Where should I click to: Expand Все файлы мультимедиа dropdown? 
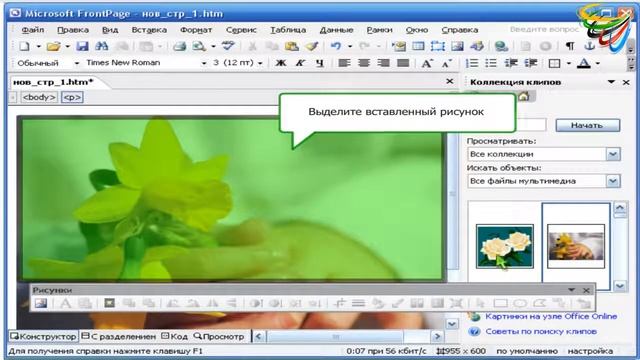point(613,181)
